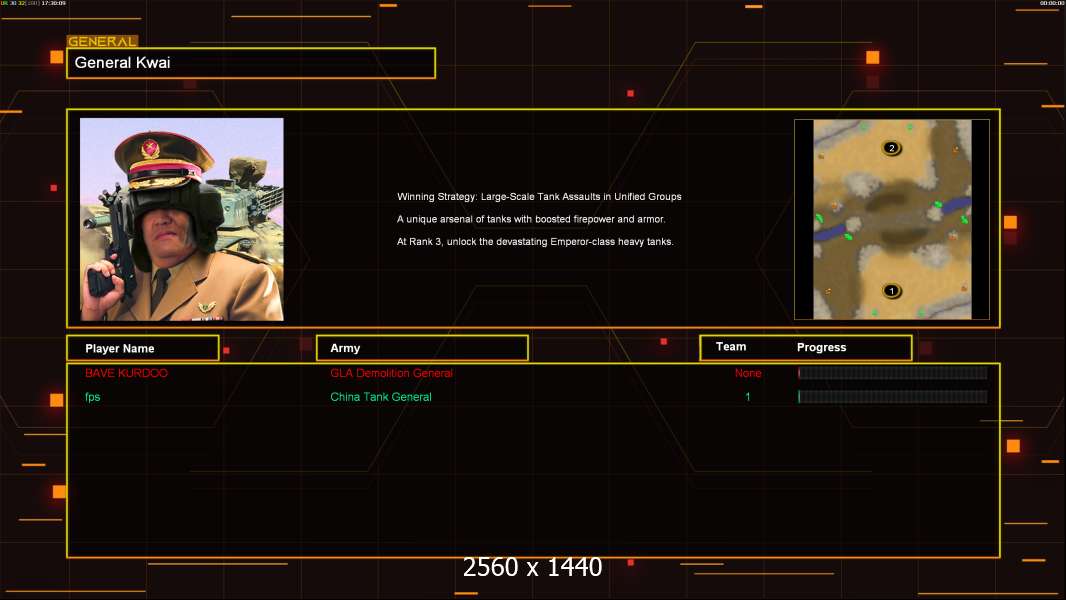Click the 2560 x 1440 resolution text
This screenshot has height=600, width=1066.
point(532,567)
